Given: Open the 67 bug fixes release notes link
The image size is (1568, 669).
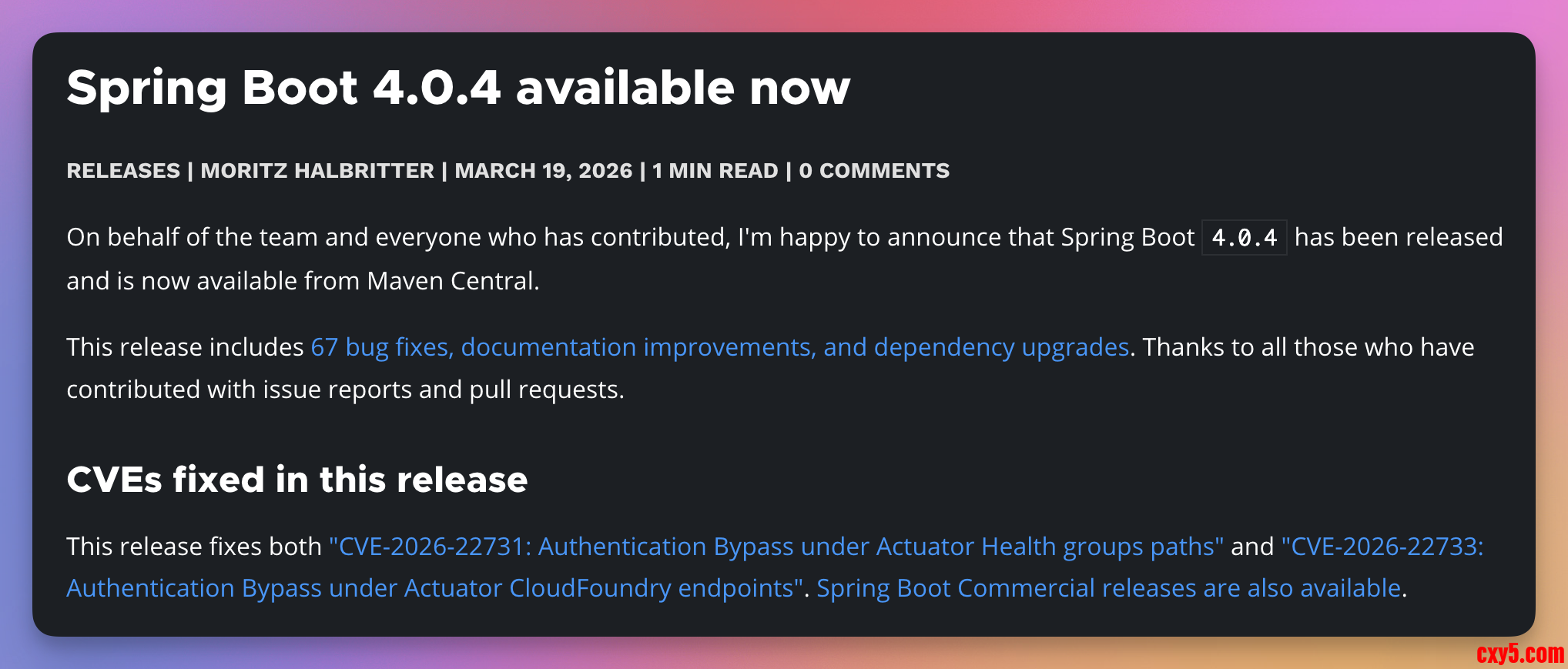Looking at the screenshot, I should [x=719, y=347].
